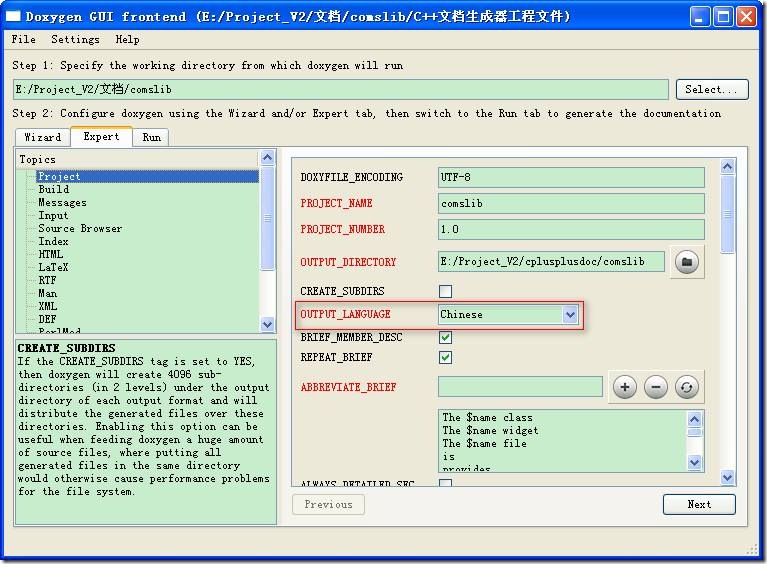Image resolution: width=767 pixels, height=564 pixels.
Task: Select the Source Browser topic
Action: (x=80, y=228)
